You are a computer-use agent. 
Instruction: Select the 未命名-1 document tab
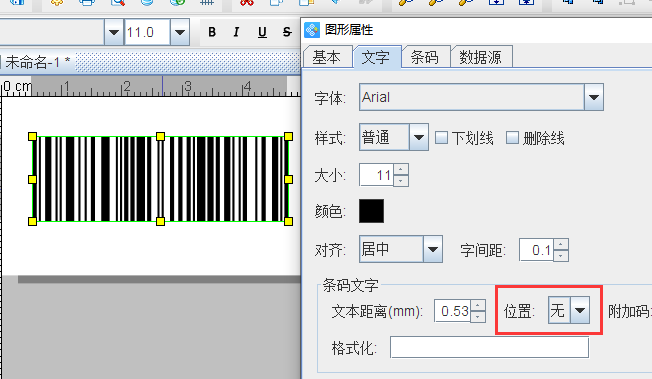[37, 62]
